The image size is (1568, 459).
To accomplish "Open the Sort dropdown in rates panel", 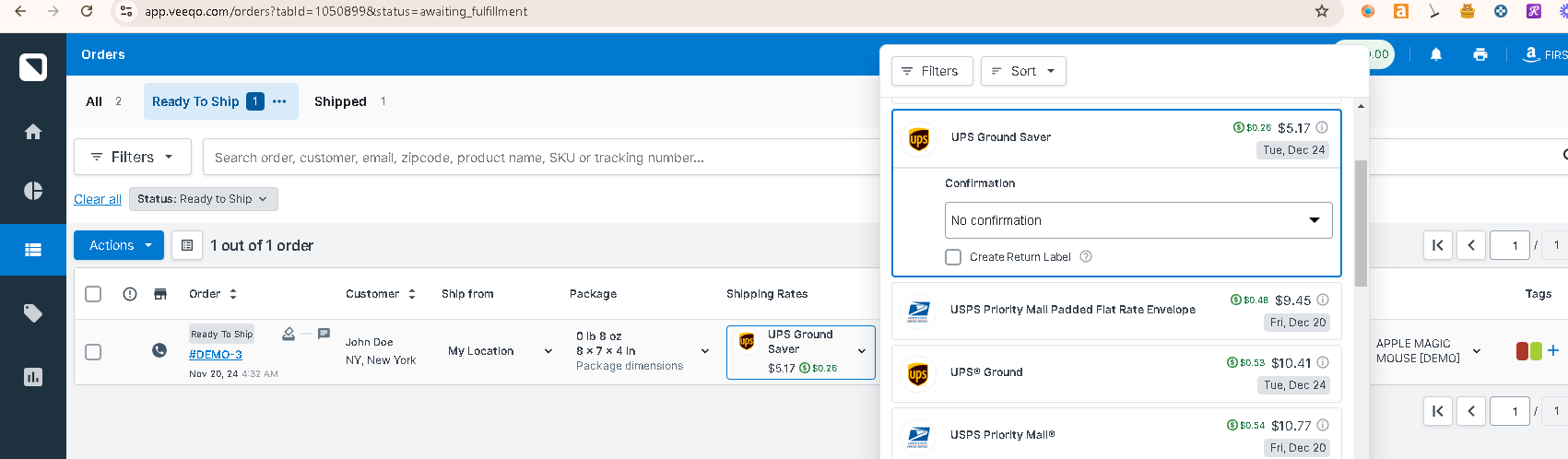I will 1023,71.
